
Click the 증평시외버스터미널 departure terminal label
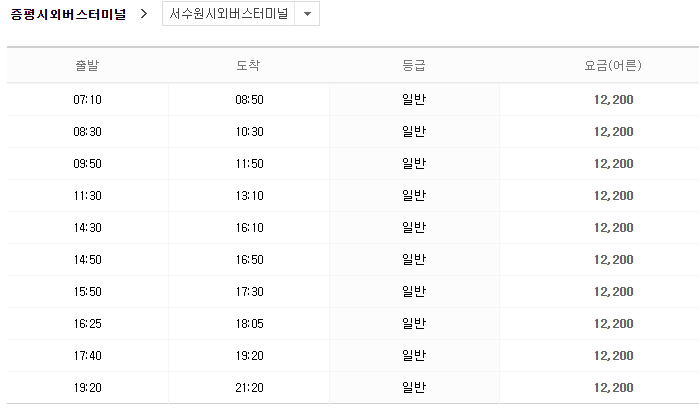[68, 14]
